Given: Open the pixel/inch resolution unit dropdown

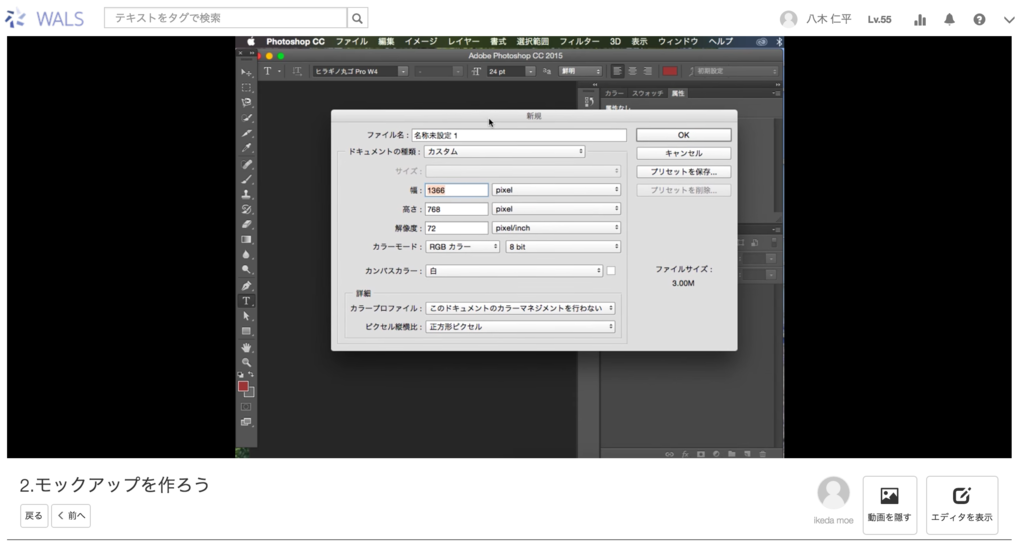Looking at the screenshot, I should (556, 228).
